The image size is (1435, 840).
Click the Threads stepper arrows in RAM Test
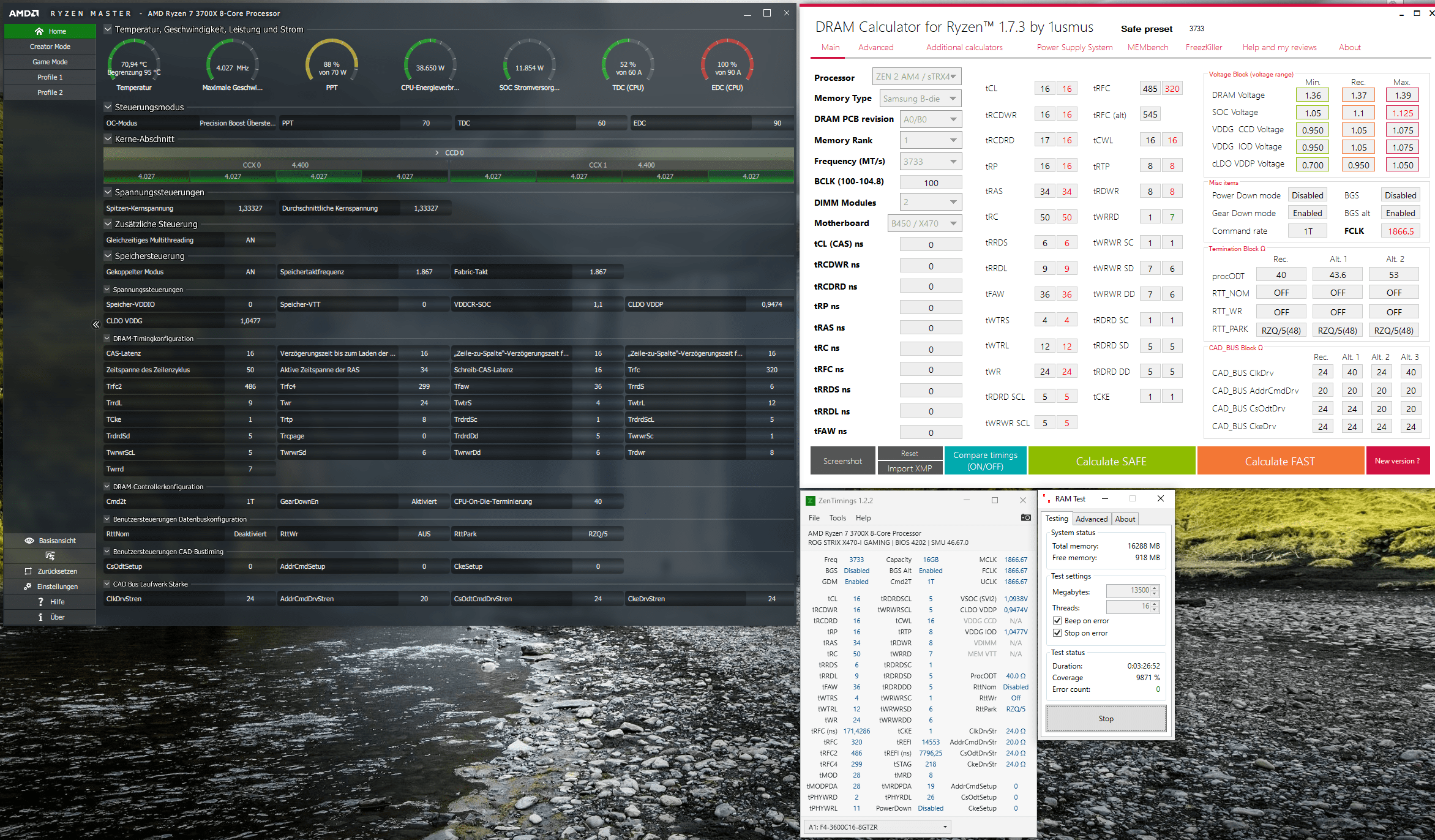[x=1155, y=607]
